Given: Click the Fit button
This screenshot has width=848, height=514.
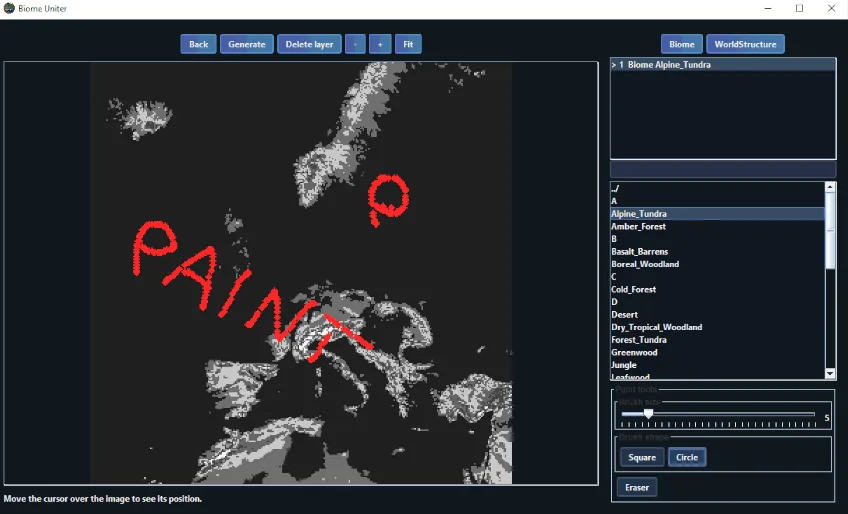Looking at the screenshot, I should pyautogui.click(x=408, y=44).
